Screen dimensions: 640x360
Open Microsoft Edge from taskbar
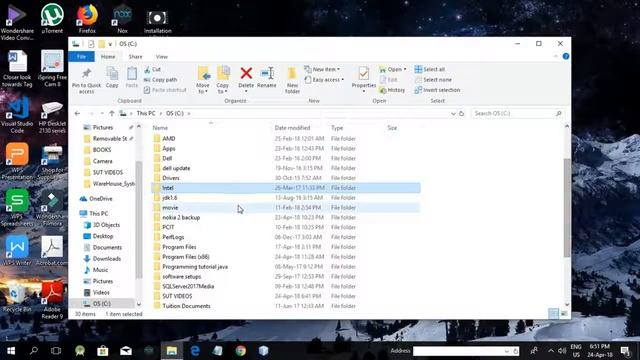tap(195, 351)
